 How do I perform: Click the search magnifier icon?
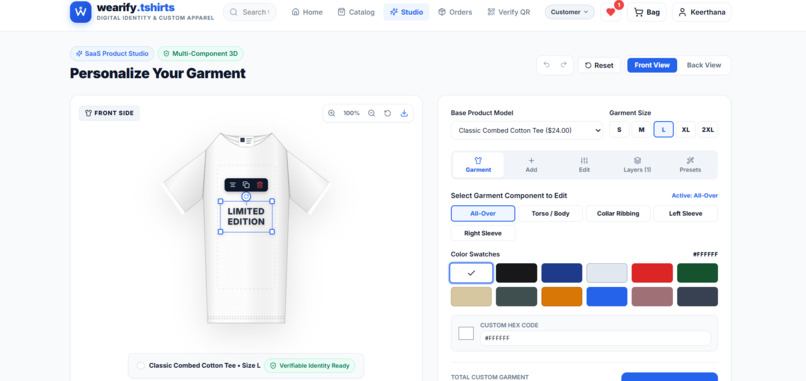click(234, 12)
